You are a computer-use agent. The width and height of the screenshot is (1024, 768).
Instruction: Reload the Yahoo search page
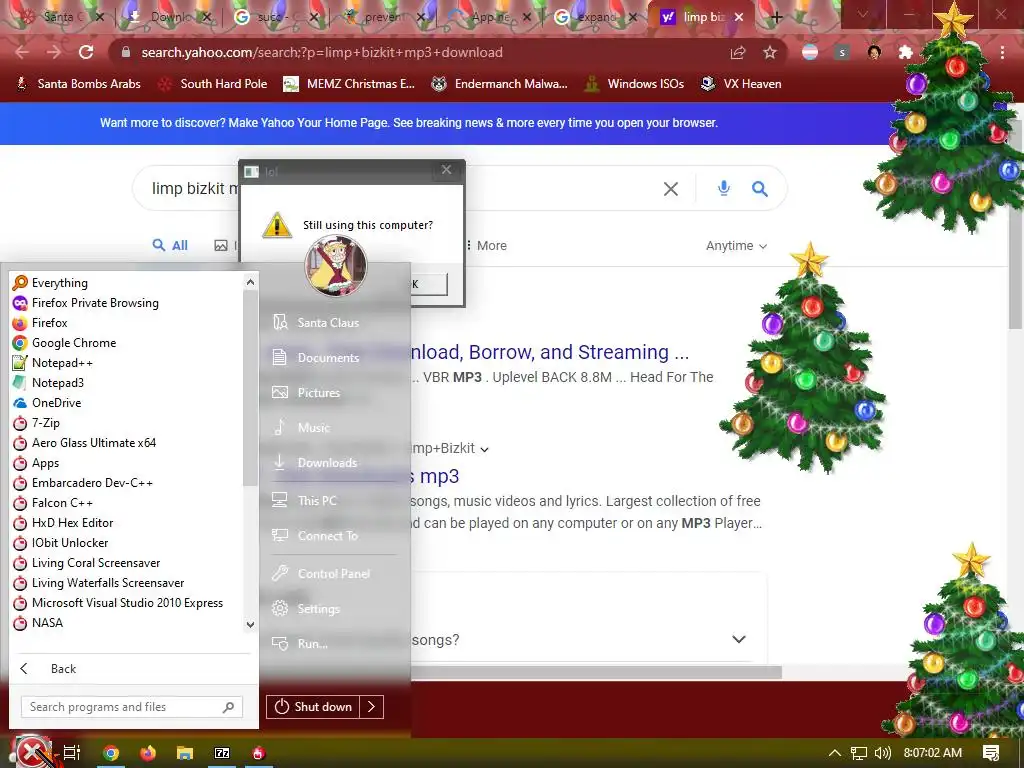pos(86,52)
